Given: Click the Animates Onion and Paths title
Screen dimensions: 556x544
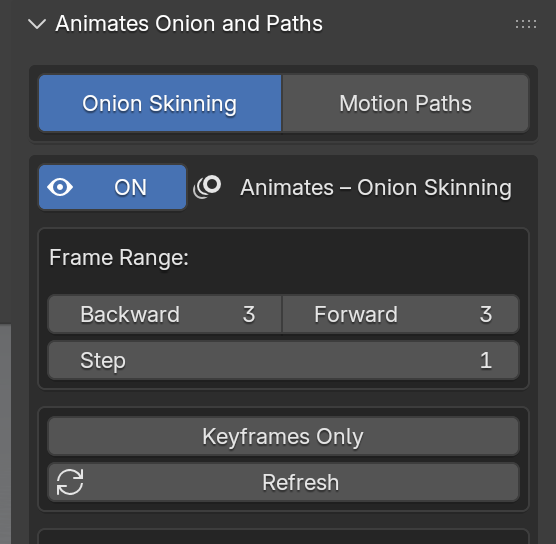Looking at the screenshot, I should tap(189, 24).
